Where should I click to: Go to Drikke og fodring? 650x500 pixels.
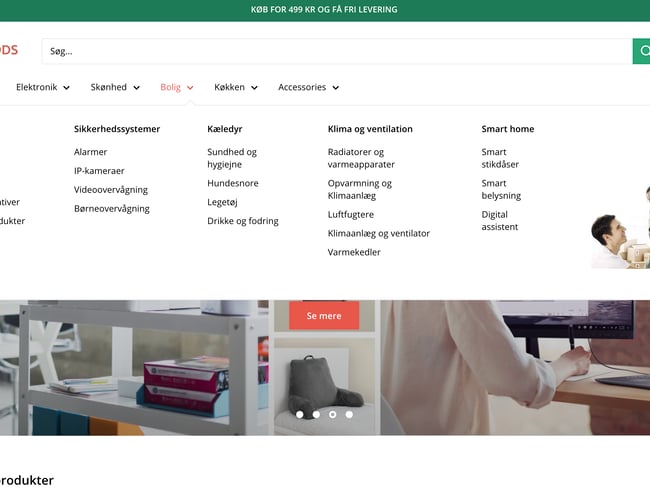point(243,221)
